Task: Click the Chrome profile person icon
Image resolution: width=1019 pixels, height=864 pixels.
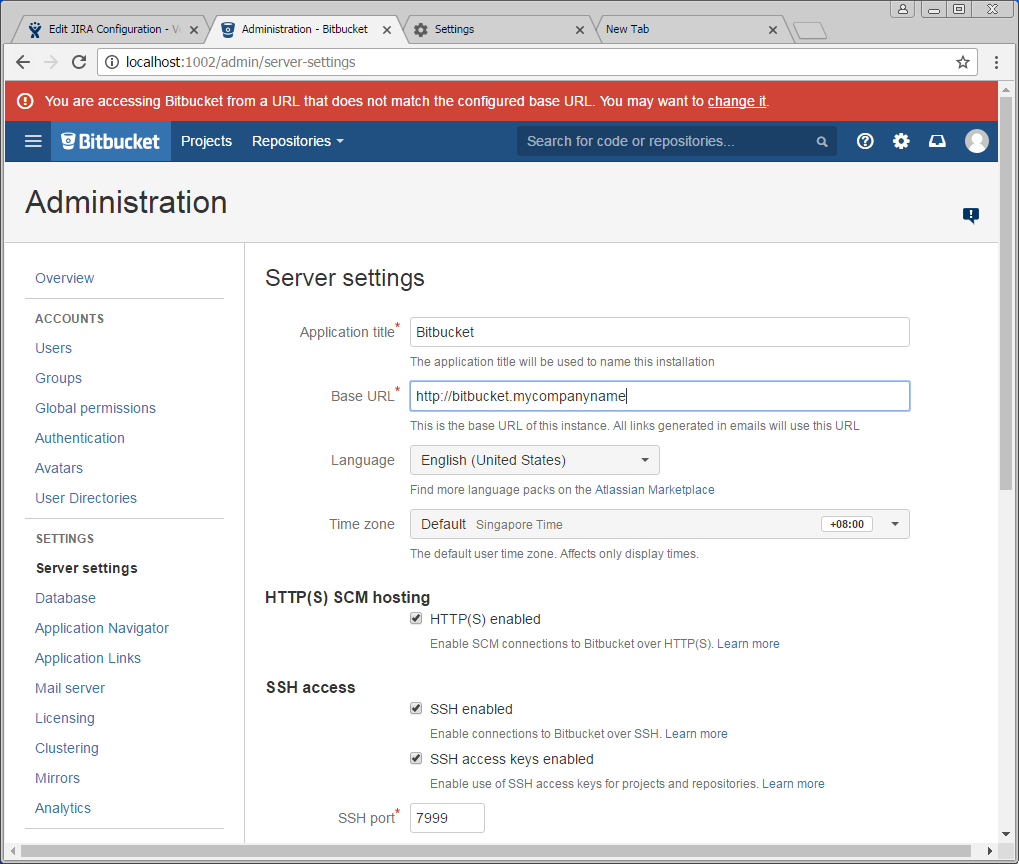Action: coord(903,9)
